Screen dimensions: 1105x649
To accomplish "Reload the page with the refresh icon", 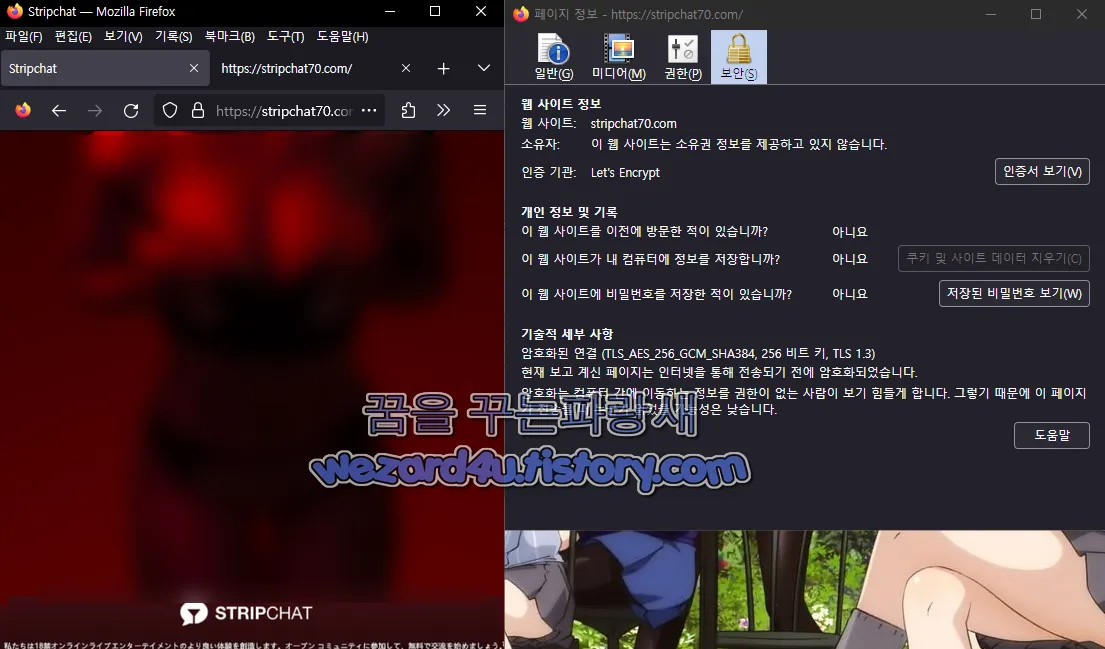I will [131, 110].
